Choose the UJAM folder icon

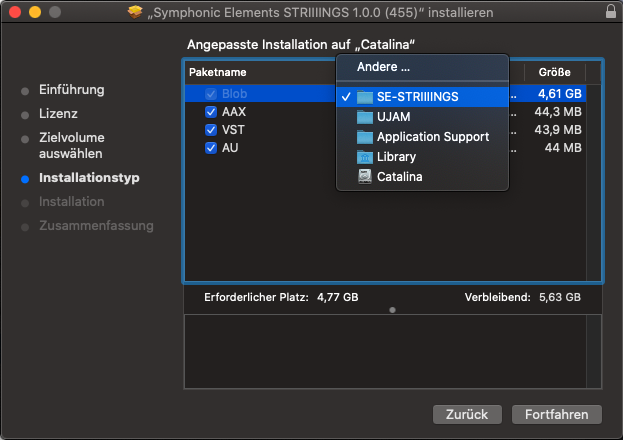pos(365,117)
